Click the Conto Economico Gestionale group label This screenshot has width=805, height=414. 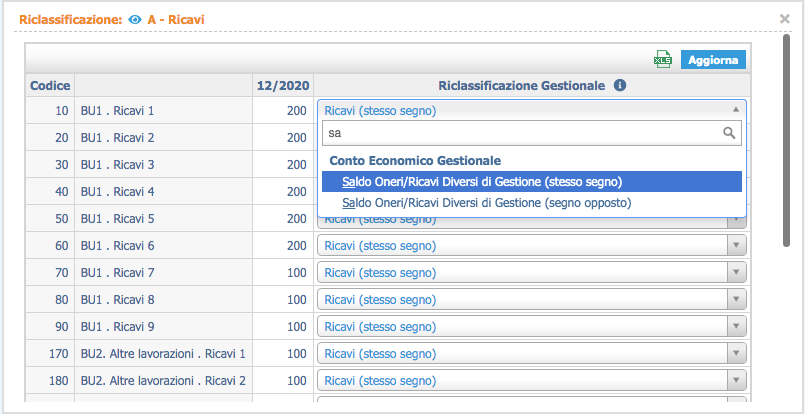[x=415, y=160]
